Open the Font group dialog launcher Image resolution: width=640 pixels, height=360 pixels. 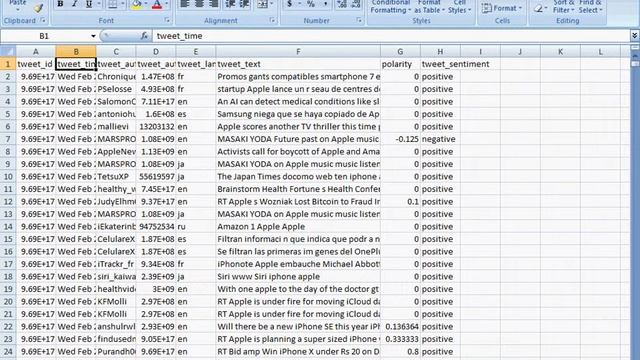(167, 20)
